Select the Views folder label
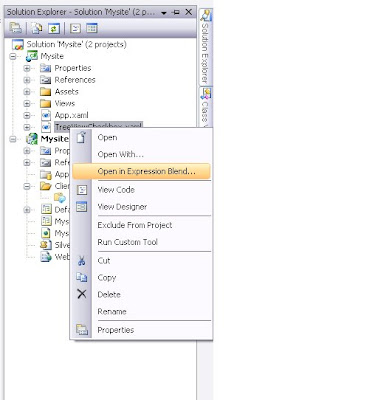The height and width of the screenshot is (400, 392). coord(65,103)
